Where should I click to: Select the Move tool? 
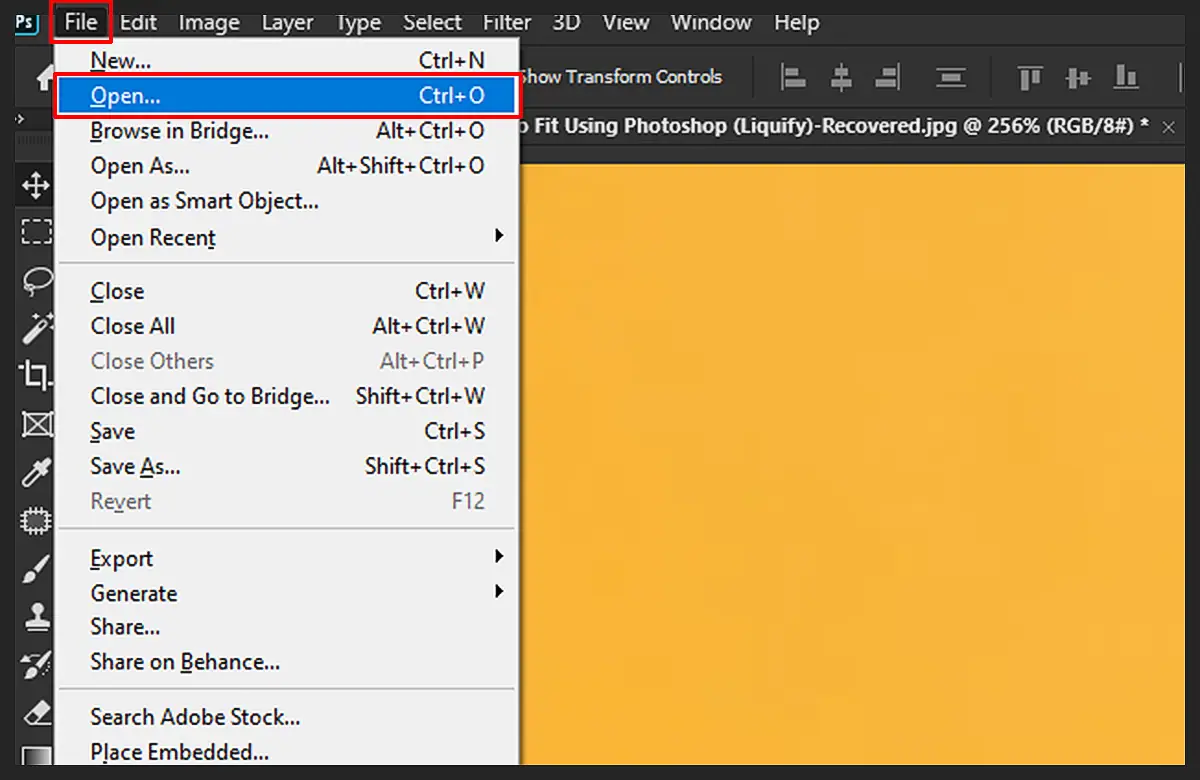(x=35, y=185)
